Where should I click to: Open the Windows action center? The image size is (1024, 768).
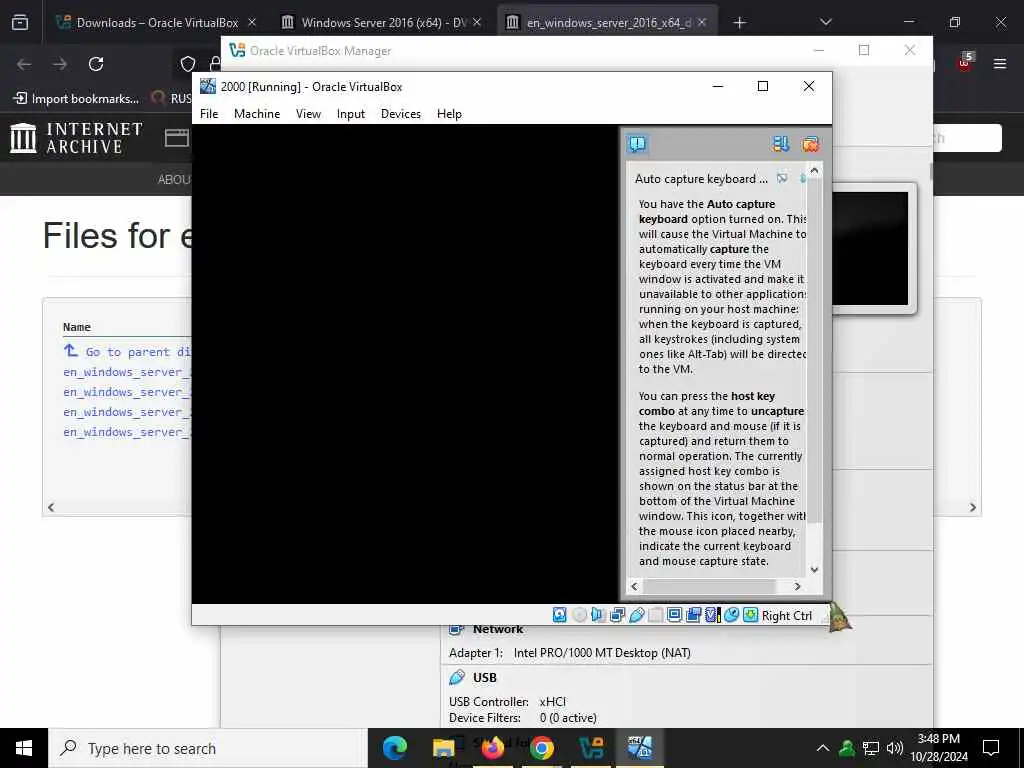(991, 748)
